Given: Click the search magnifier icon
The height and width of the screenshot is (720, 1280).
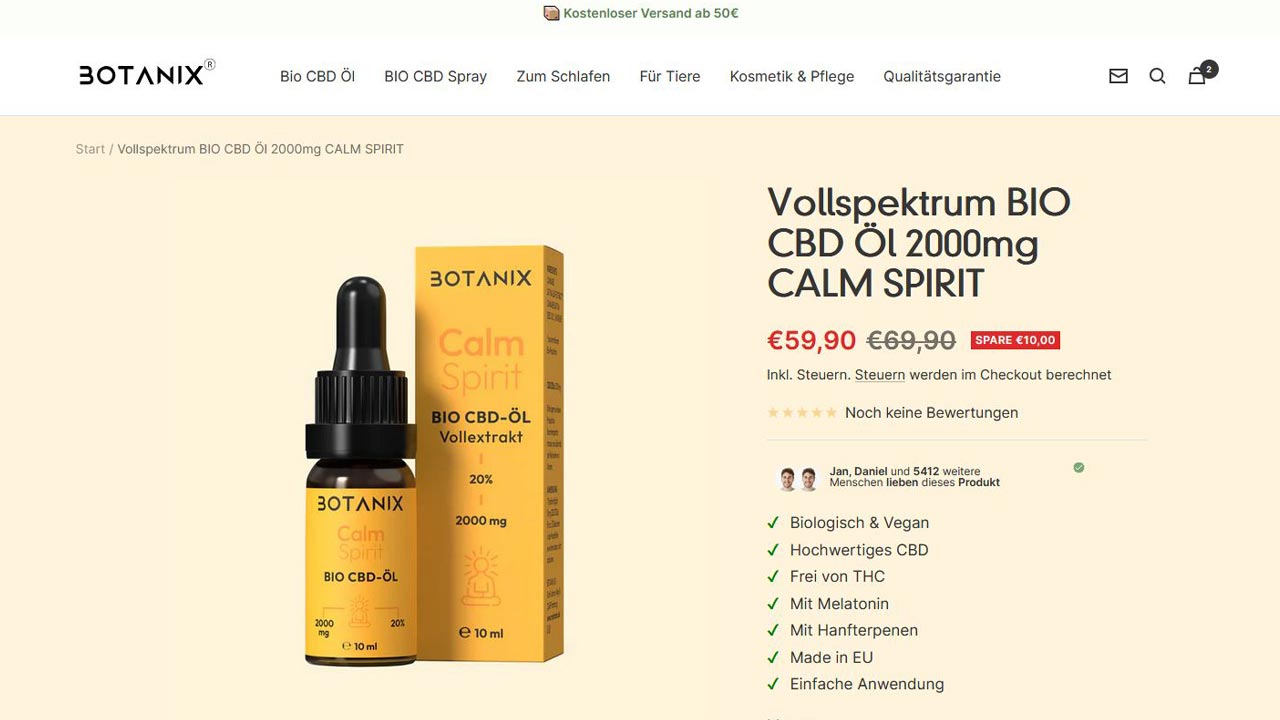Looking at the screenshot, I should (1157, 76).
